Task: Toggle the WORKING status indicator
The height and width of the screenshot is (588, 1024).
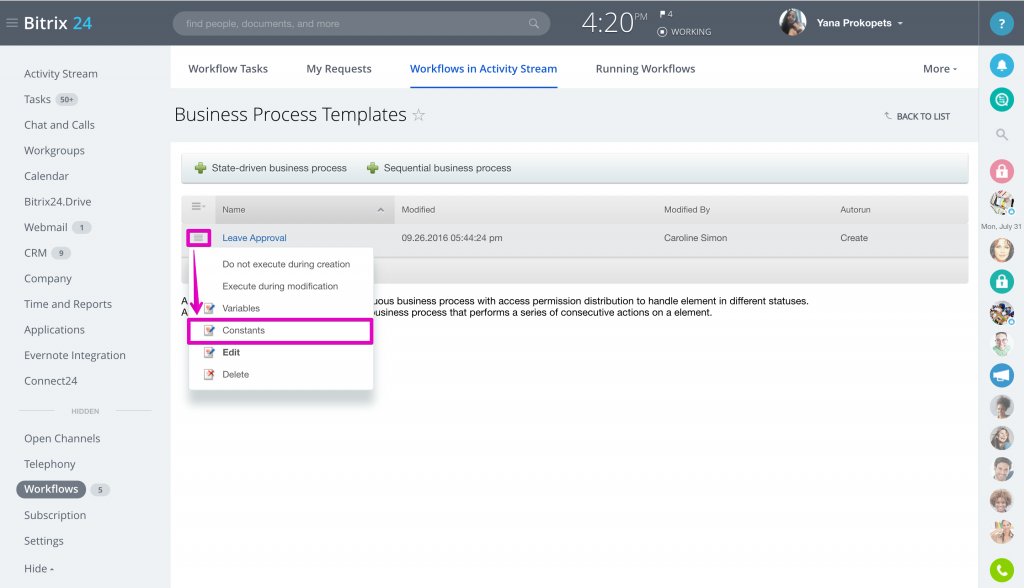Action: 684,31
